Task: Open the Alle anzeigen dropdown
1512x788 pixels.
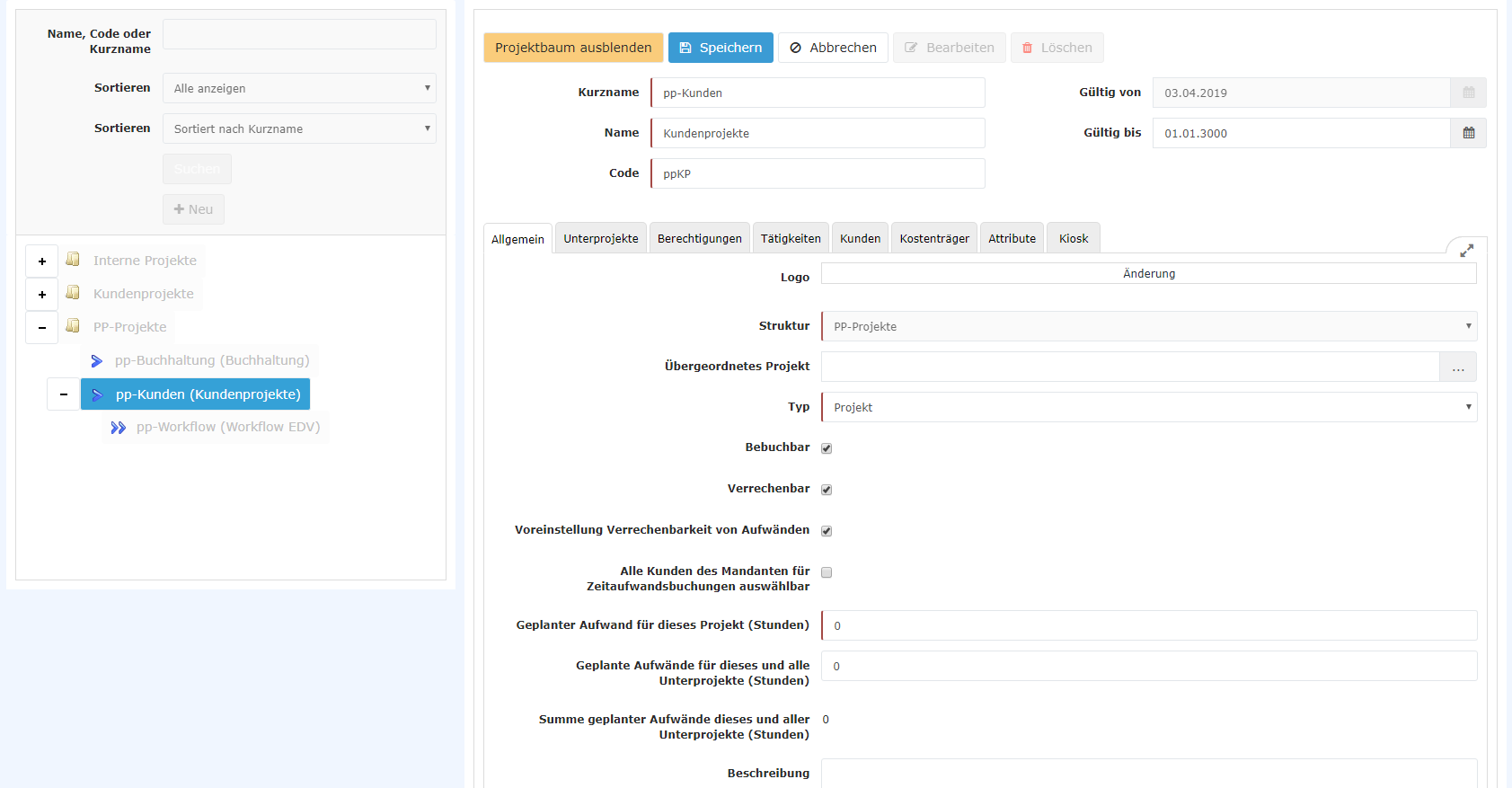Action: pyautogui.click(x=299, y=88)
